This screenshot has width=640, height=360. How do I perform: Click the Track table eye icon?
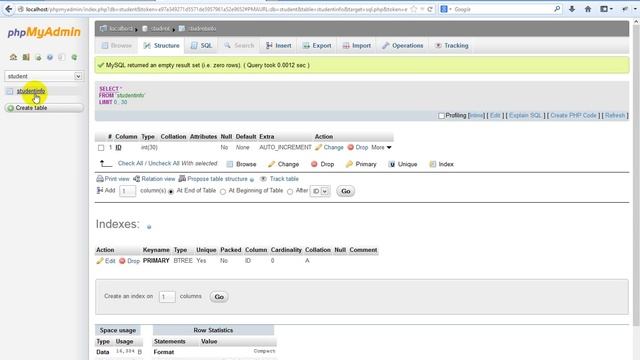pyautogui.click(x=263, y=179)
